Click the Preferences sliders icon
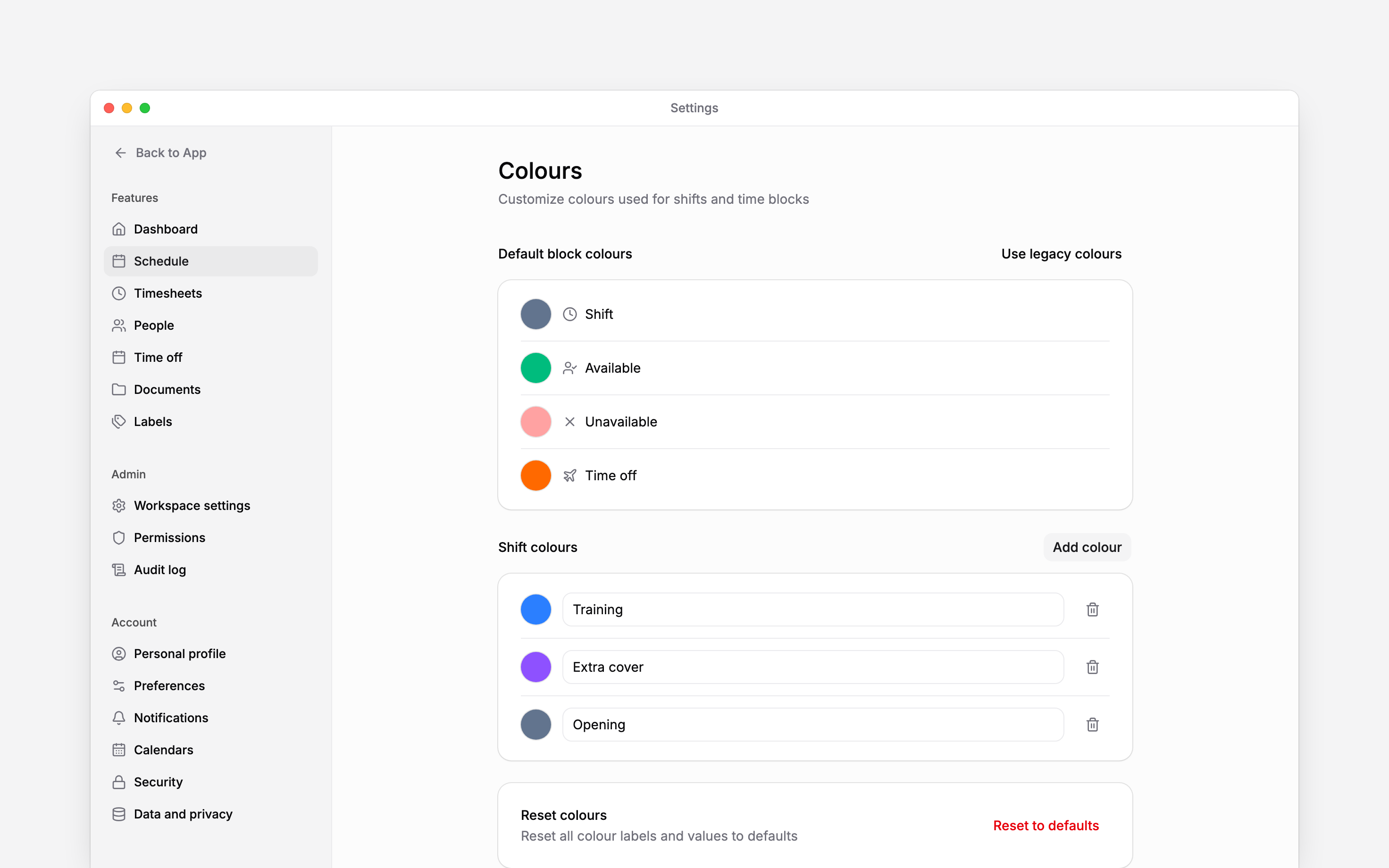 point(119,686)
